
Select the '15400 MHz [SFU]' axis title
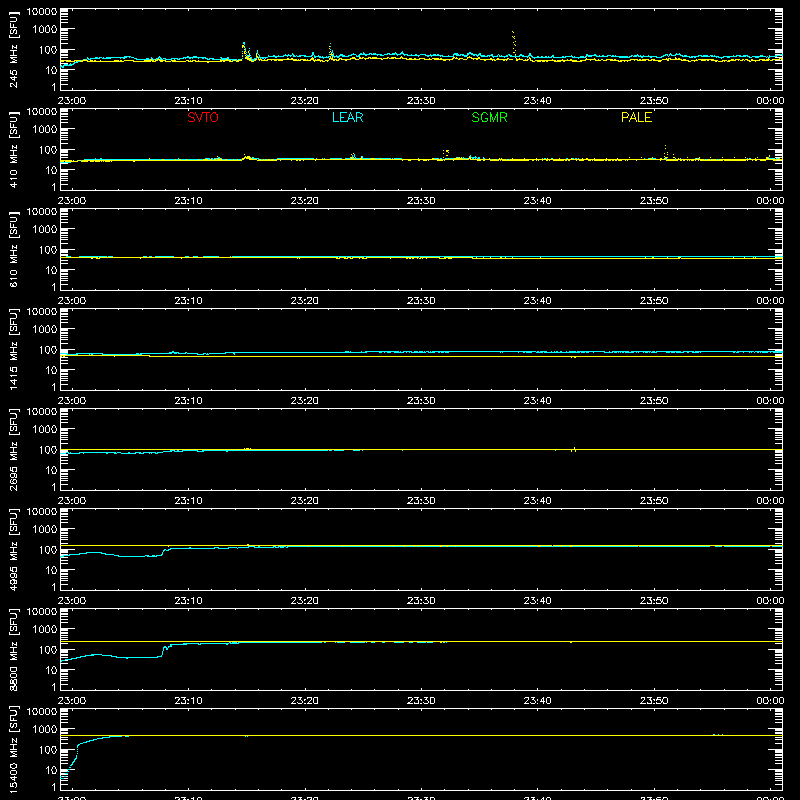pos(13,749)
